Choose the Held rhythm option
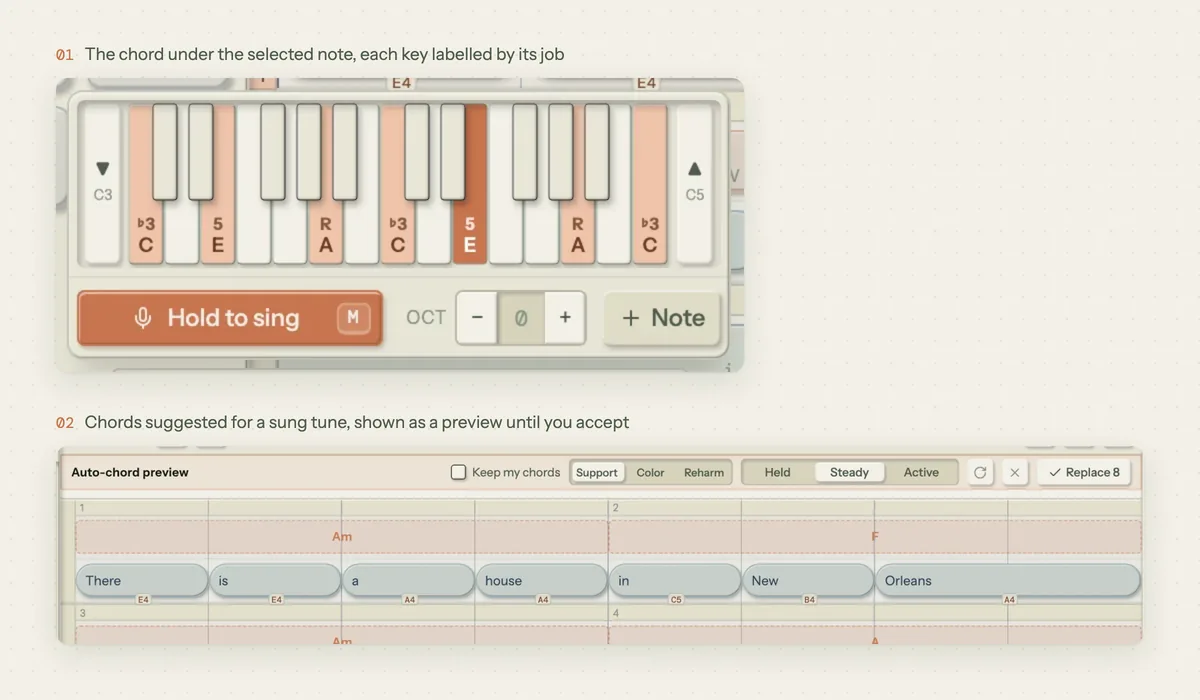This screenshot has height=700, width=1200. click(x=777, y=472)
